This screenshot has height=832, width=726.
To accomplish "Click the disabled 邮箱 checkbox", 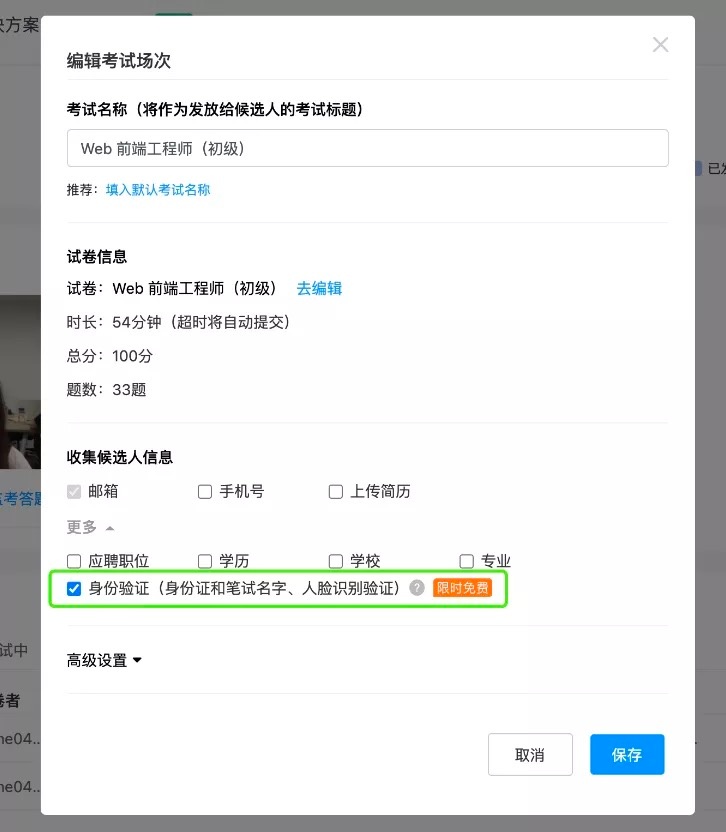I will (x=74, y=492).
